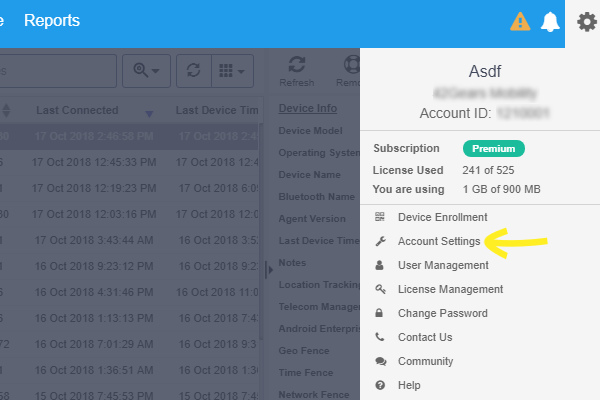The image size is (600, 400).
Task: Click the person icon for User Management
Action: click(379, 265)
